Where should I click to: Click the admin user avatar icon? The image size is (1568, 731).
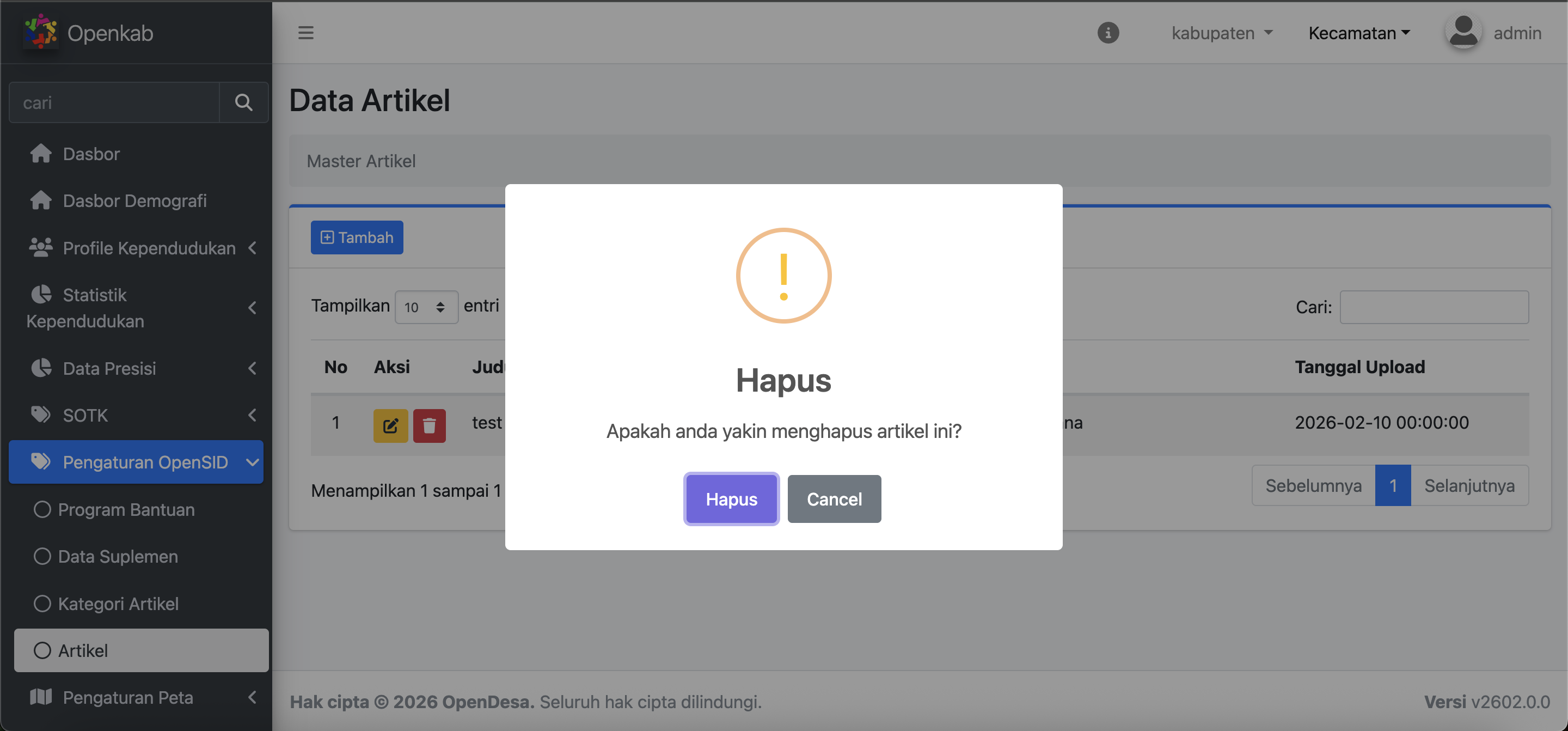tap(1463, 32)
